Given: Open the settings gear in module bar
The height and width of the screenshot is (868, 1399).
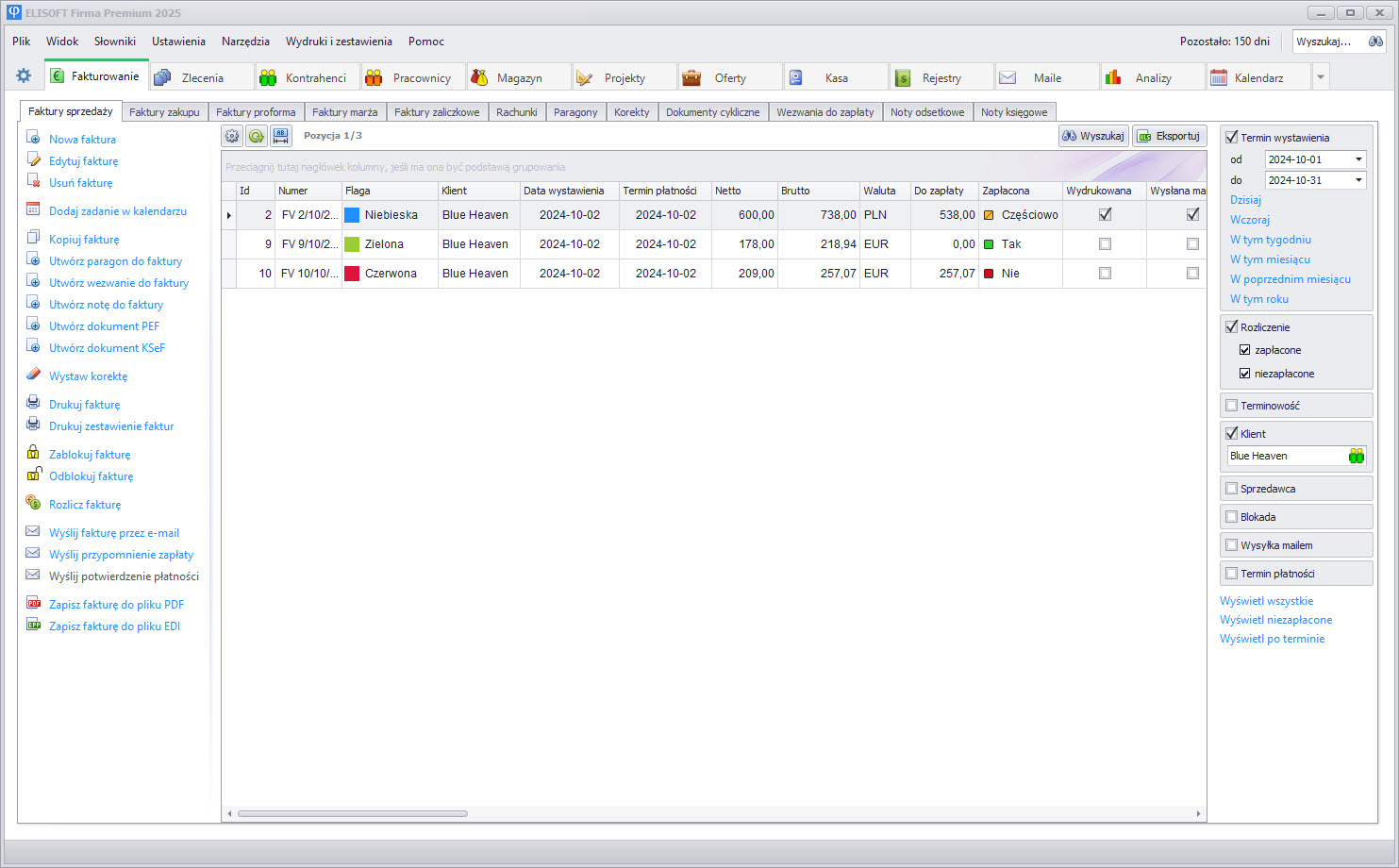Looking at the screenshot, I should 24,76.
